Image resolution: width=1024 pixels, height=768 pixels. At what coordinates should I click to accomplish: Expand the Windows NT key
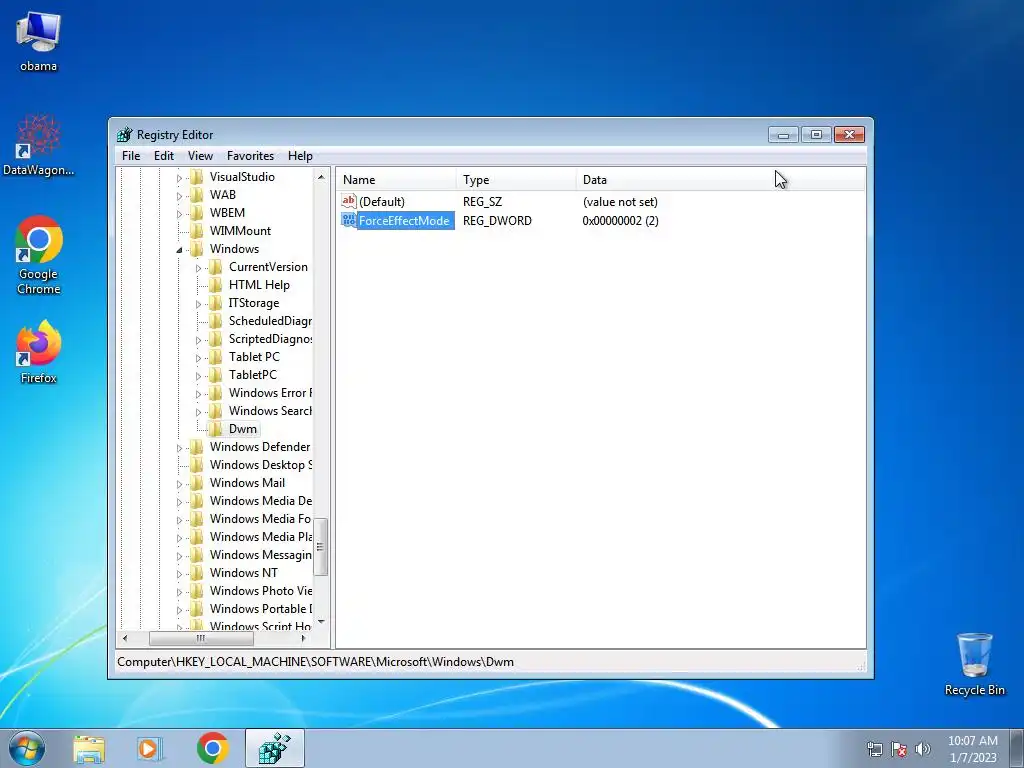click(x=179, y=574)
